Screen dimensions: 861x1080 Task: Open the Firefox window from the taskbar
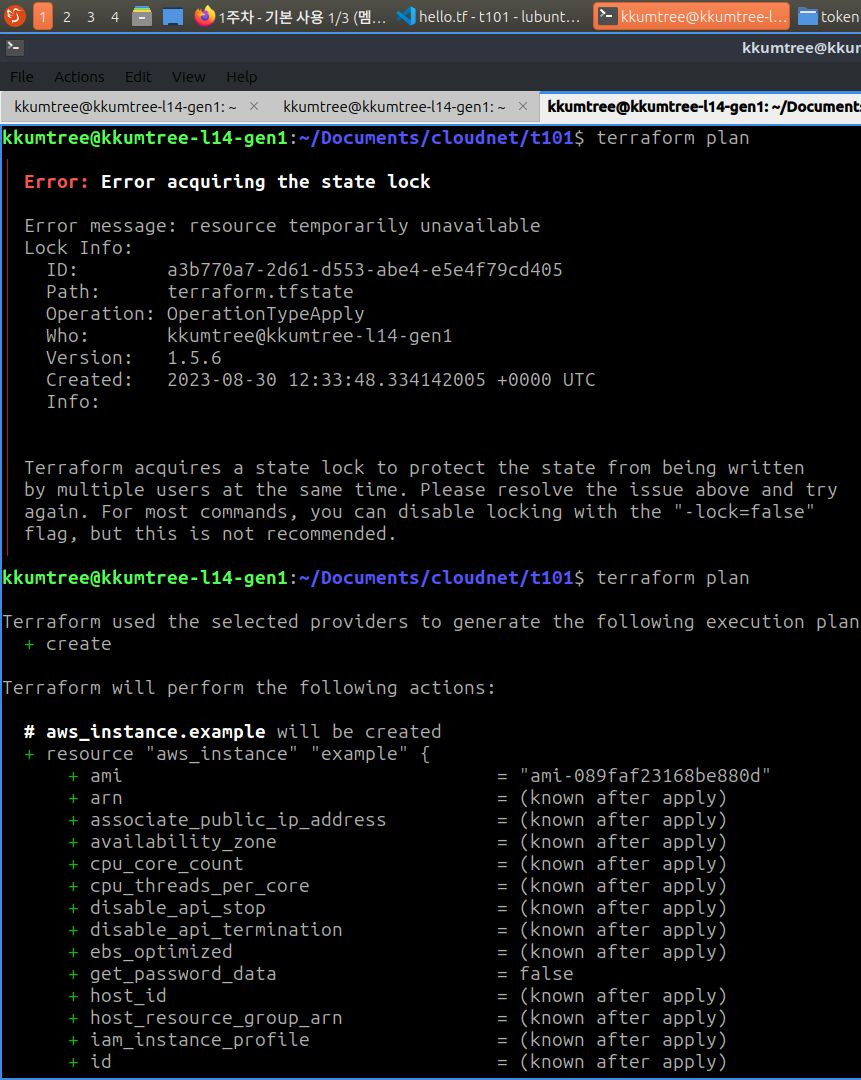click(x=291, y=16)
